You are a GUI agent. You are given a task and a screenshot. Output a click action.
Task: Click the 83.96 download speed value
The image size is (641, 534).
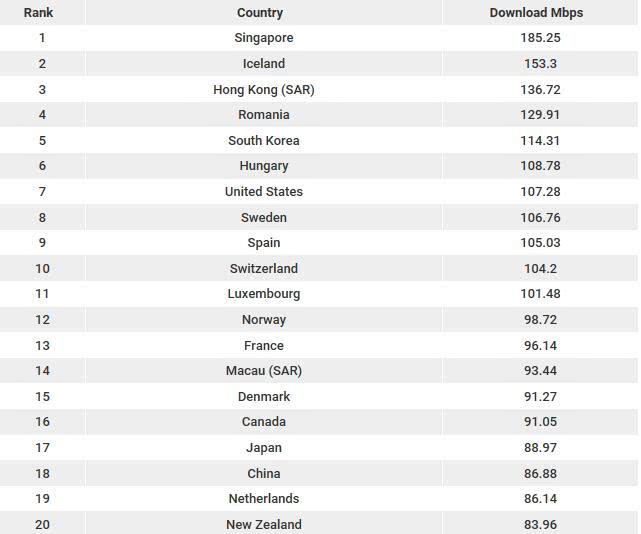540,524
